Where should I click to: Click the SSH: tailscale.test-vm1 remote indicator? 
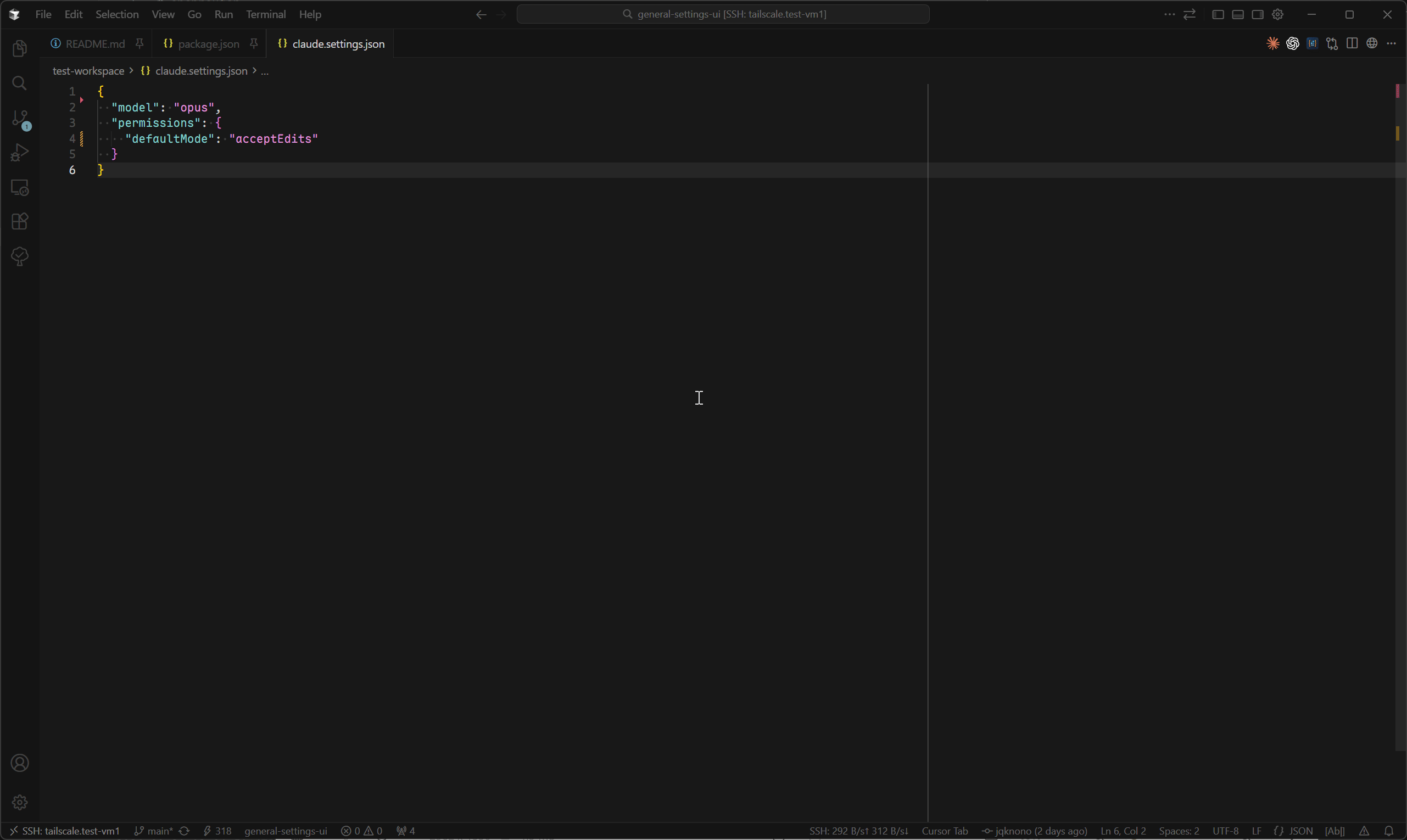click(x=65, y=831)
